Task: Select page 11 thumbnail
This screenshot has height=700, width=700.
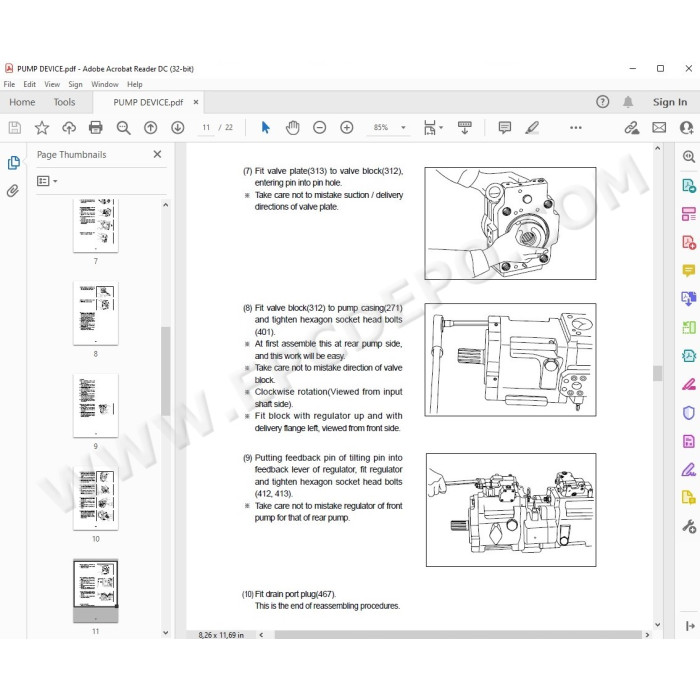Action: [96, 591]
